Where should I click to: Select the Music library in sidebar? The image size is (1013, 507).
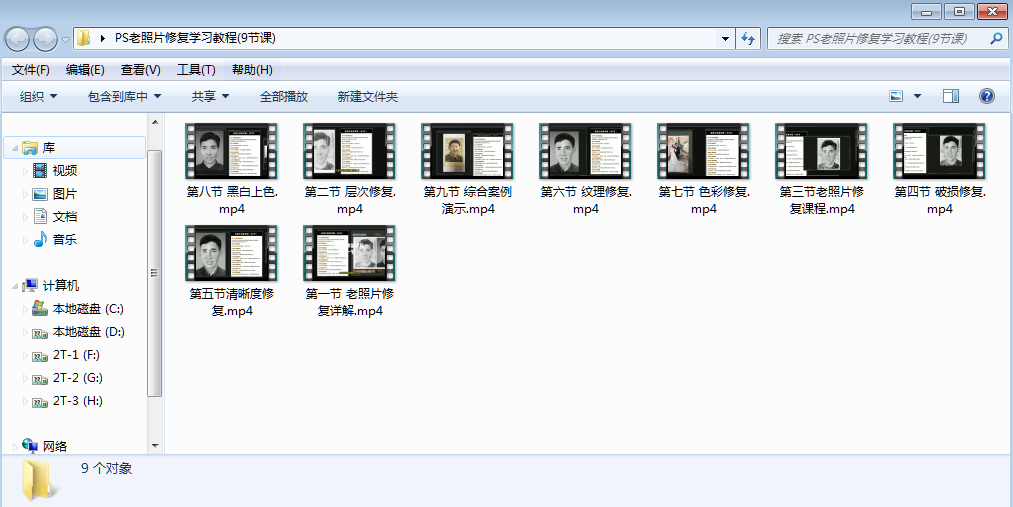point(40,240)
